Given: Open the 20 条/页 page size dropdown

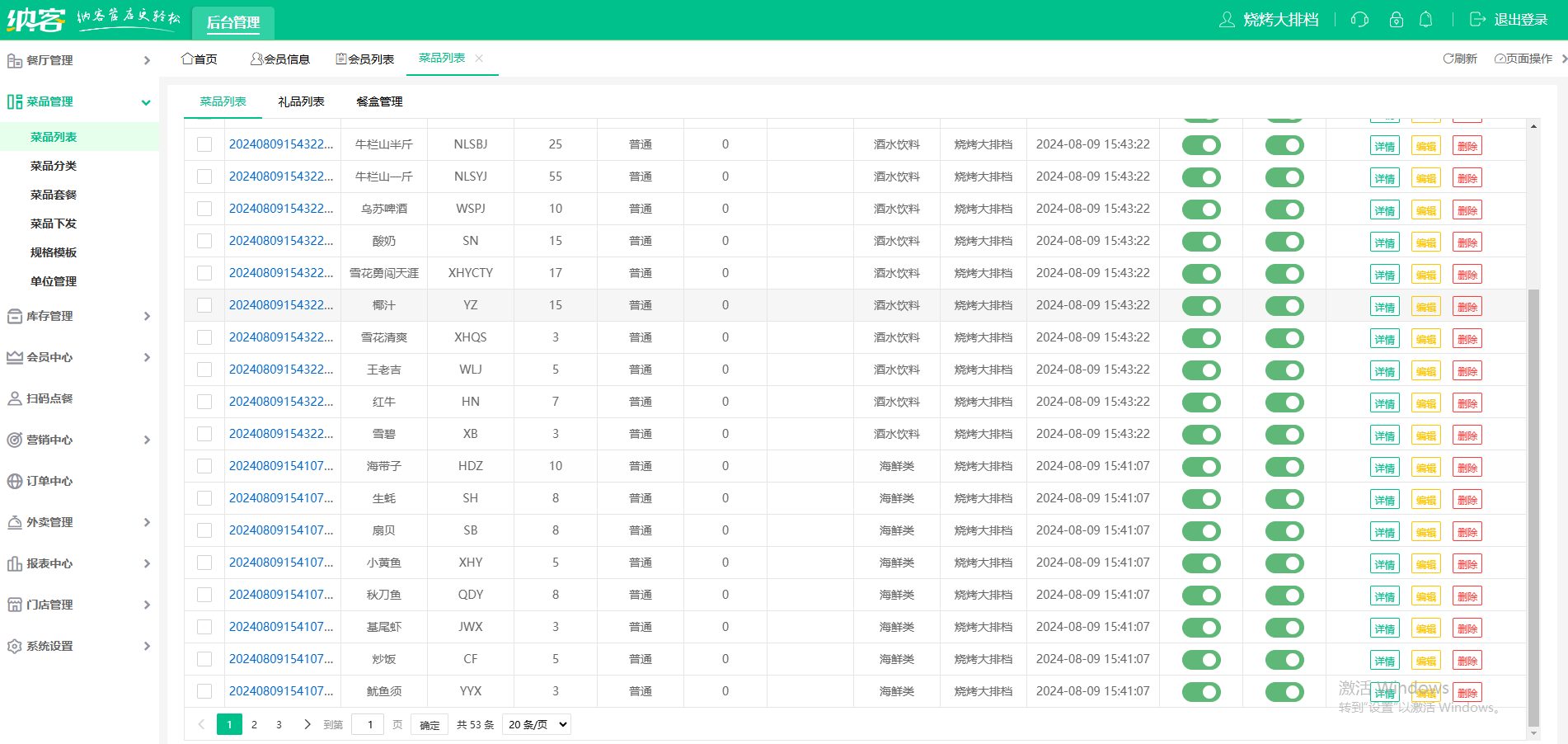Looking at the screenshot, I should click(538, 724).
